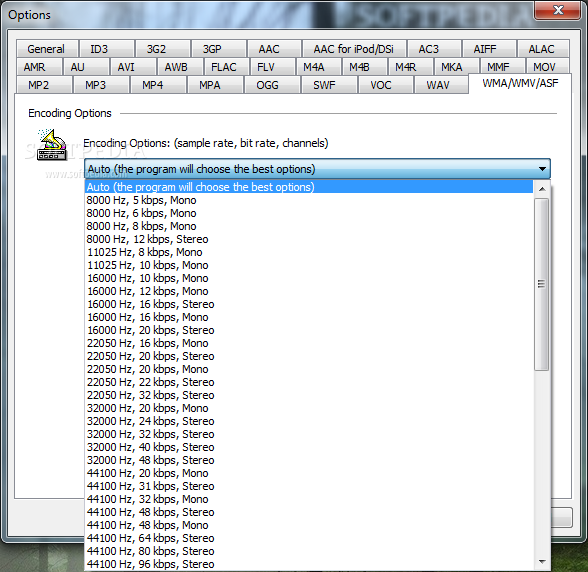
Task: Switch to the SWF tab
Action: tap(329, 85)
